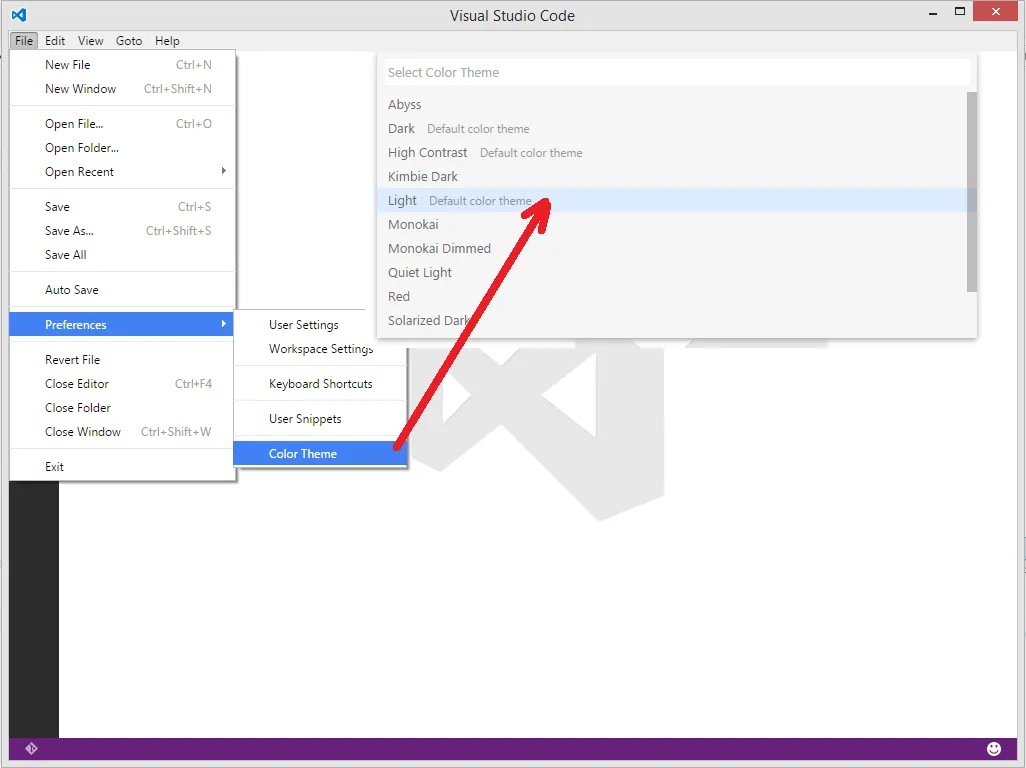Click the theme list scrollbar
The width and height of the screenshot is (1026, 768).
coord(972,192)
